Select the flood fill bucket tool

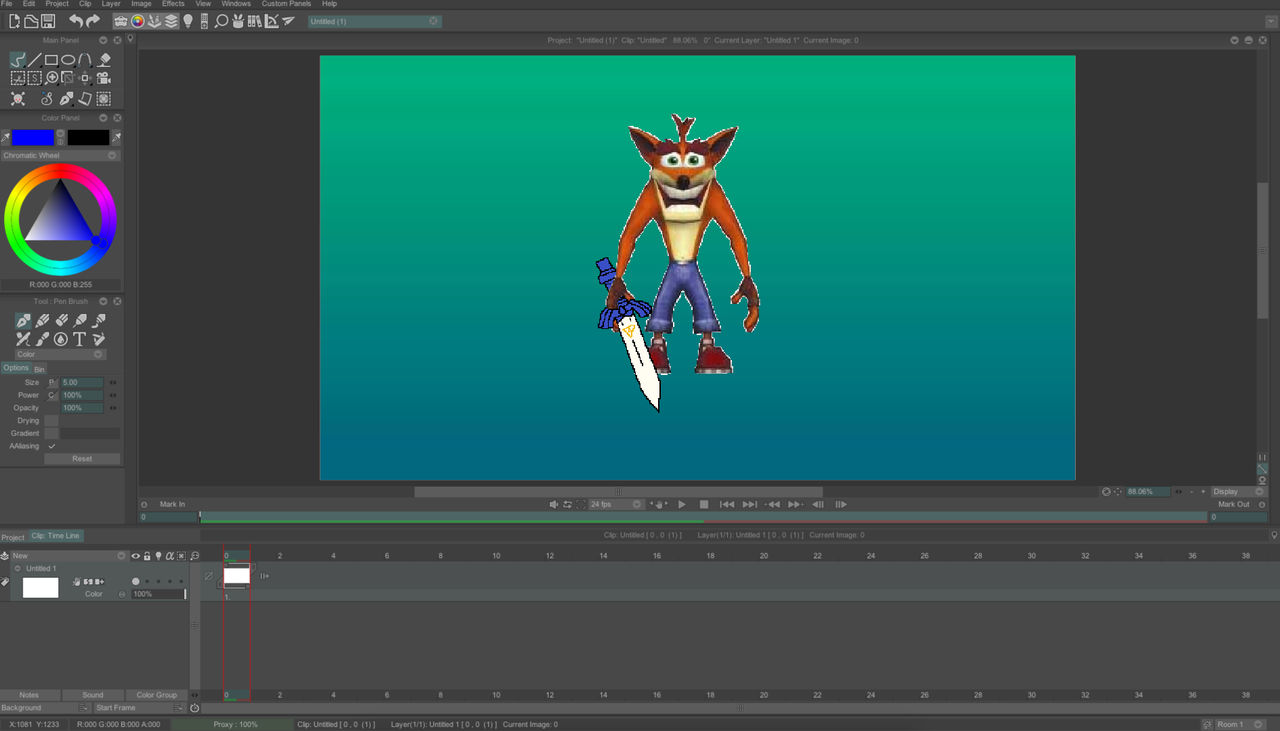click(x=104, y=60)
